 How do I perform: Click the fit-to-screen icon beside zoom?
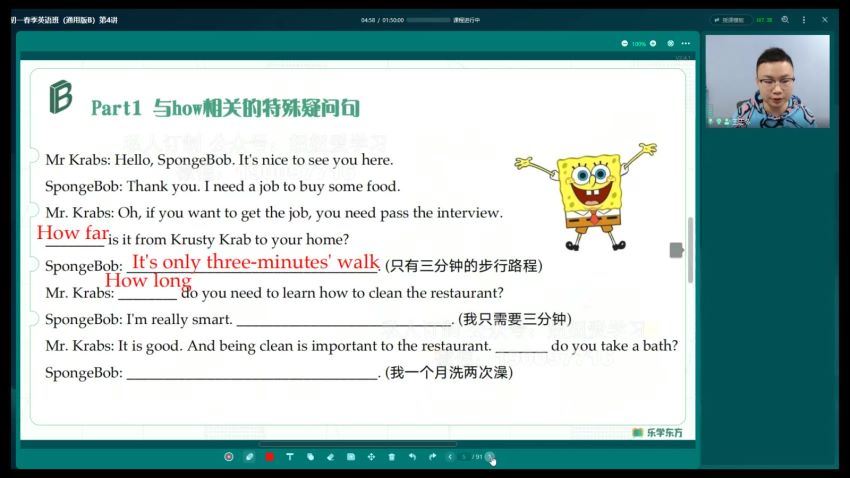[x=671, y=43]
